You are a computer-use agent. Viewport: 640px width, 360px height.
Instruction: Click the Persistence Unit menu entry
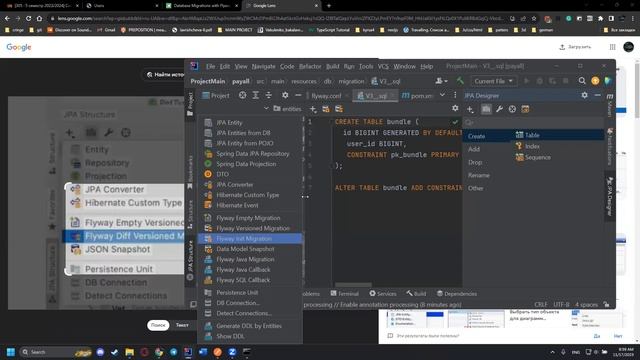pyautogui.click(x=250, y=293)
